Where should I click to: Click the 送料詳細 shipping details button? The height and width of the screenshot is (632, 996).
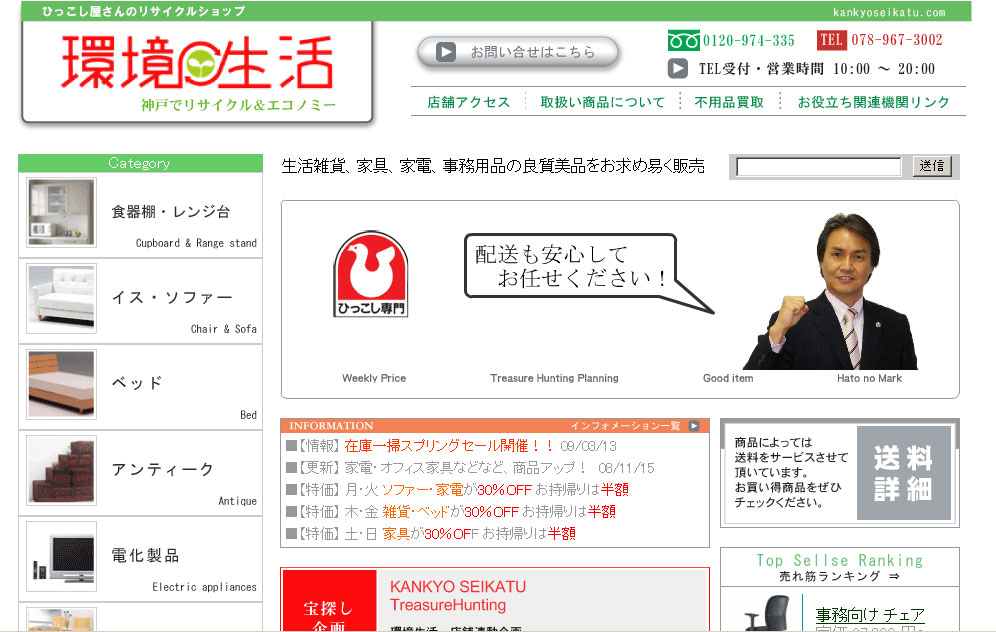coord(904,473)
